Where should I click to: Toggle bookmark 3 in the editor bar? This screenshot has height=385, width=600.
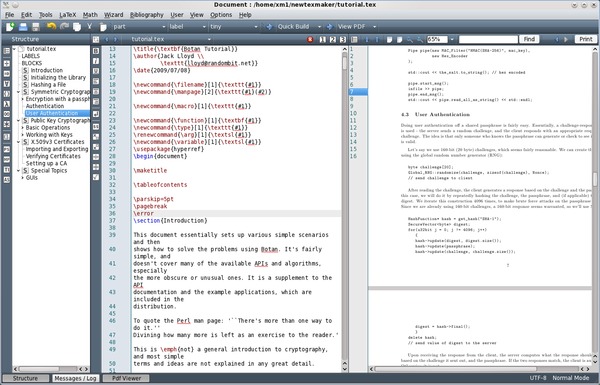coord(343,39)
